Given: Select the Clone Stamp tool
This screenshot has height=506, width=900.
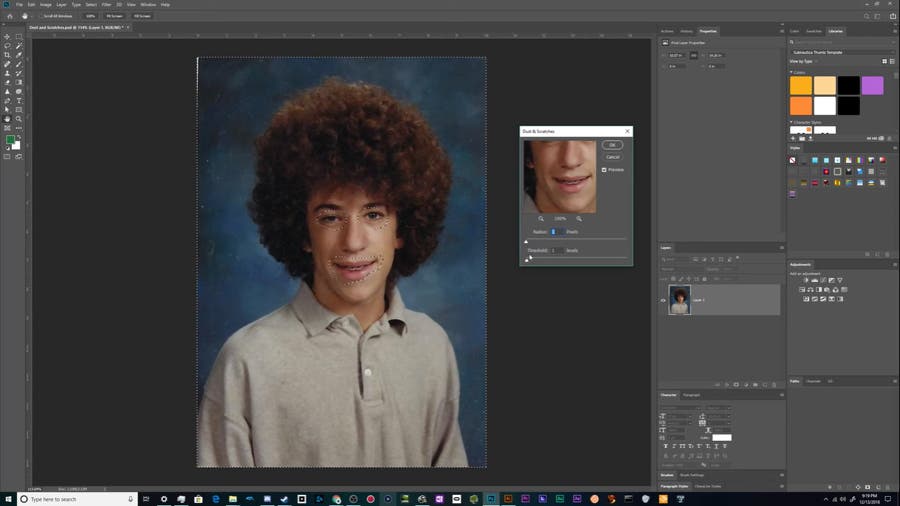Looking at the screenshot, I should point(7,73).
